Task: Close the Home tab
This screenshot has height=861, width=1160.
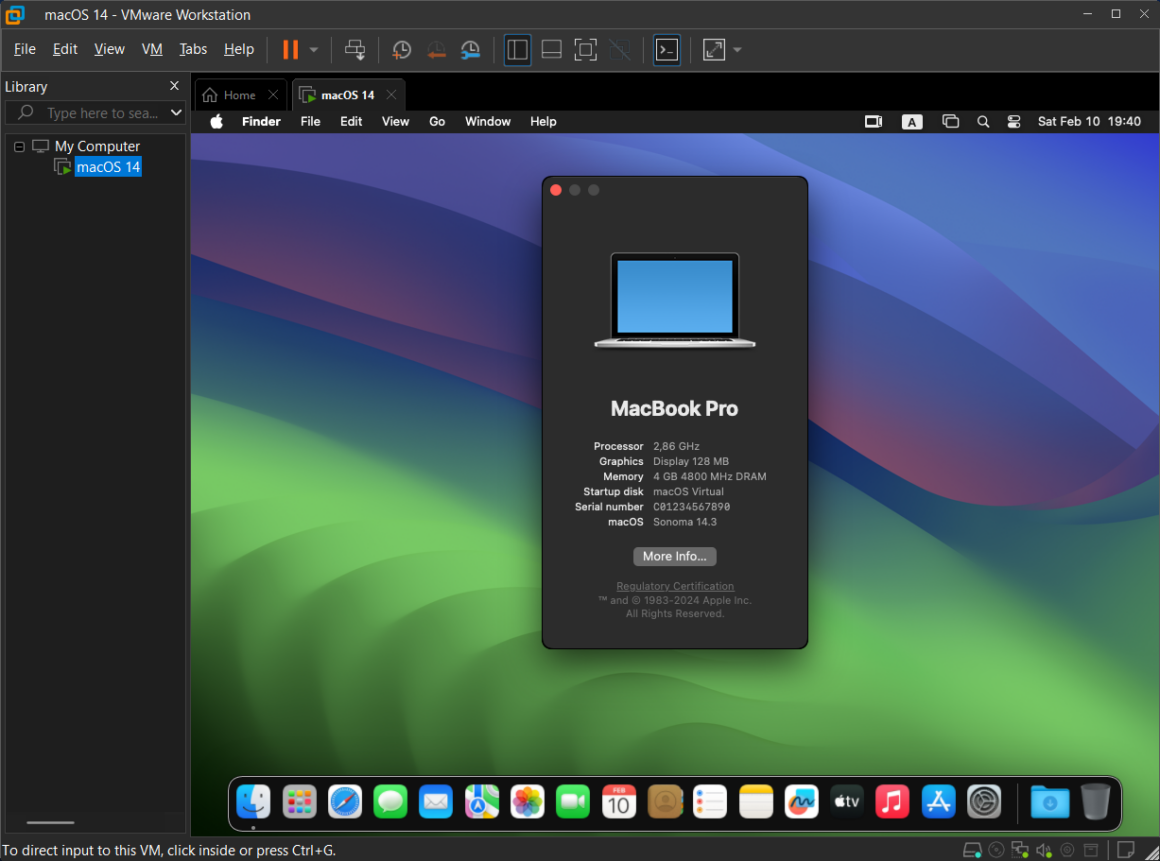Action: click(273, 95)
